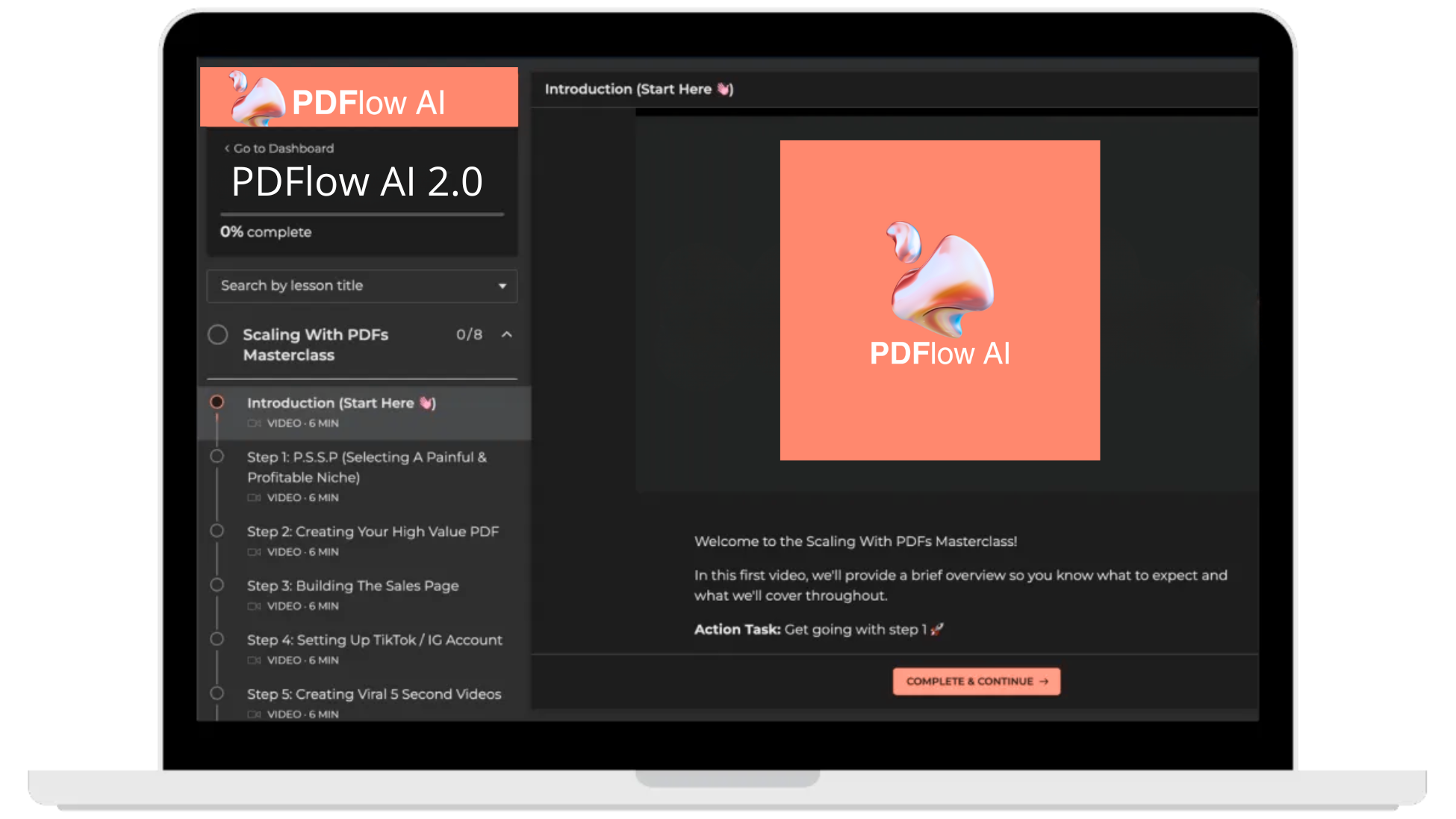Open the lesson search dropdown arrow
1456x819 pixels.
coord(503,286)
